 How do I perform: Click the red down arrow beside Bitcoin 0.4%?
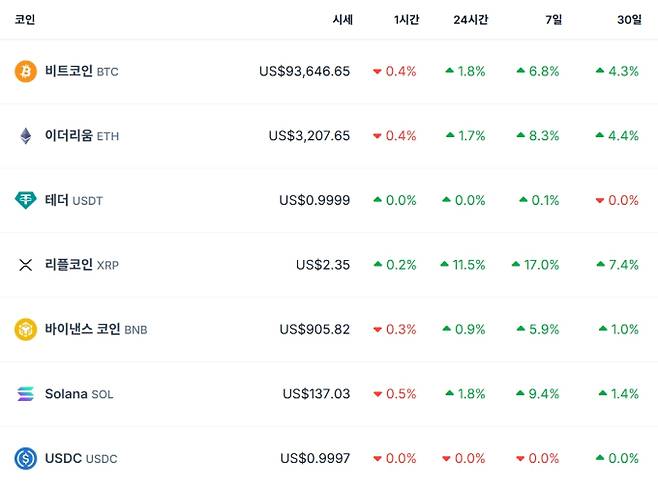tap(377, 72)
